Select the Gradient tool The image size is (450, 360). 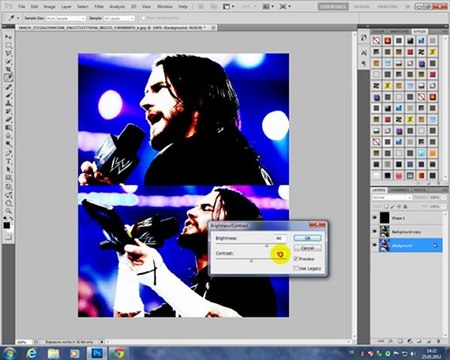pyautogui.click(x=8, y=127)
